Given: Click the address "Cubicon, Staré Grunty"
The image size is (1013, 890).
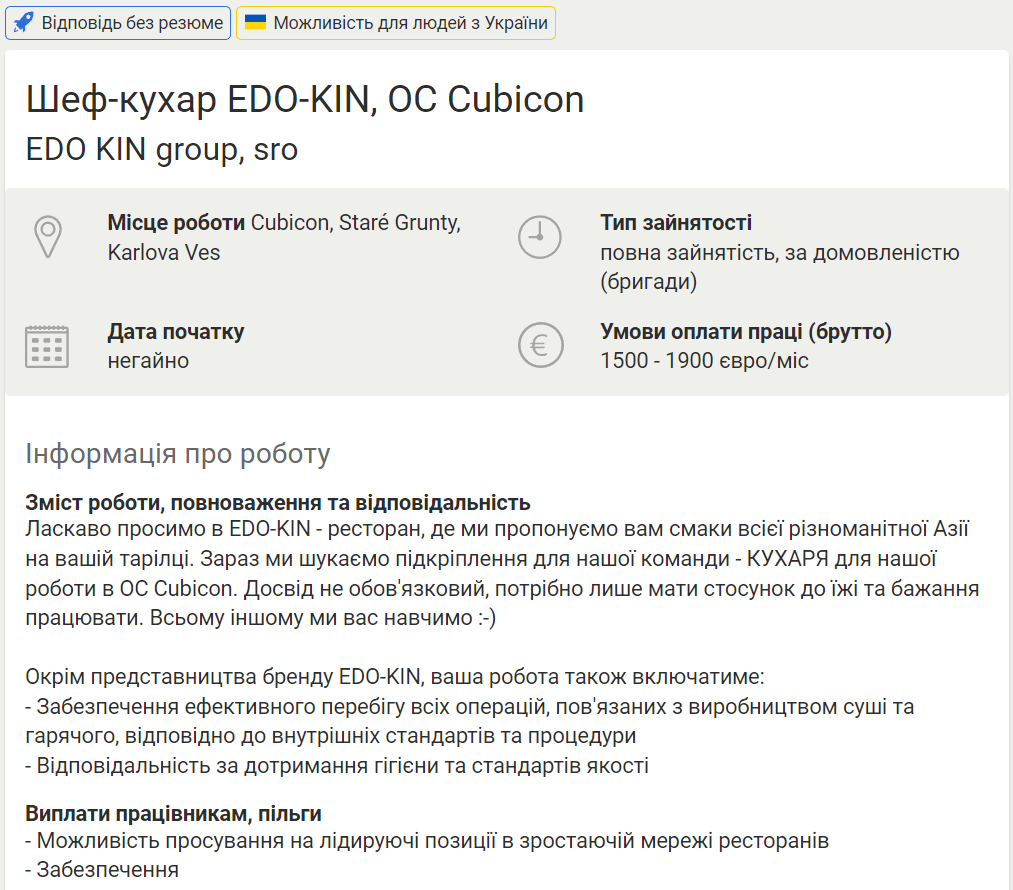Looking at the screenshot, I should [356, 223].
